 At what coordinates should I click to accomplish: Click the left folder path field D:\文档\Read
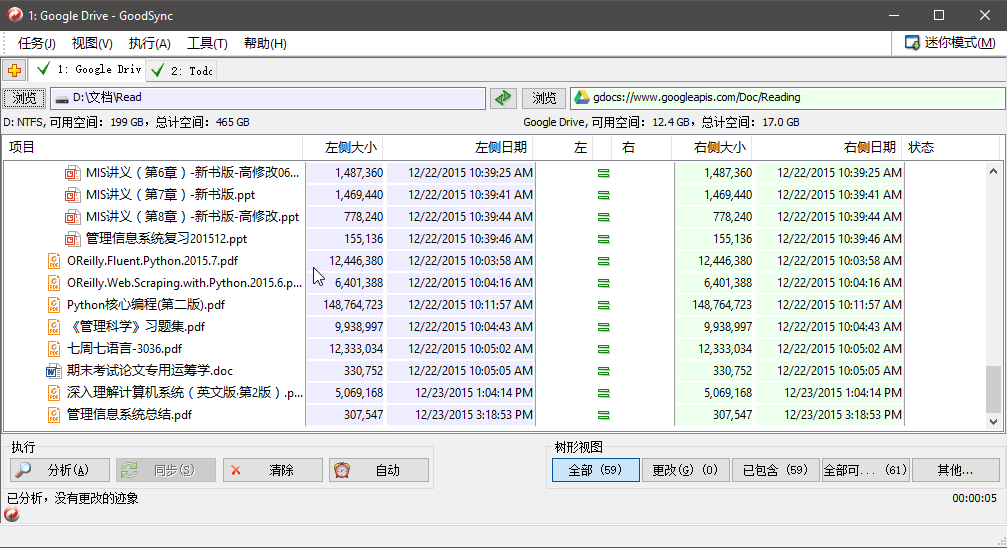268,98
